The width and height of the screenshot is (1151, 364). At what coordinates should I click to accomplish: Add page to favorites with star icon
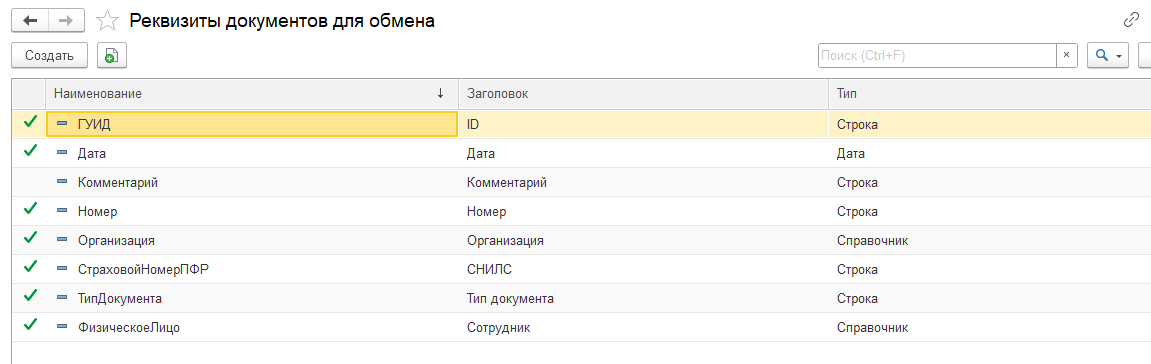point(108,21)
